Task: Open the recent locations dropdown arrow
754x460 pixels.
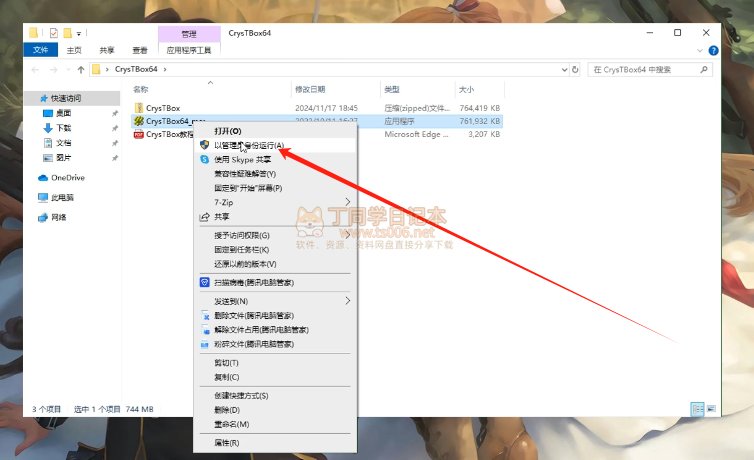Action: click(x=68, y=70)
